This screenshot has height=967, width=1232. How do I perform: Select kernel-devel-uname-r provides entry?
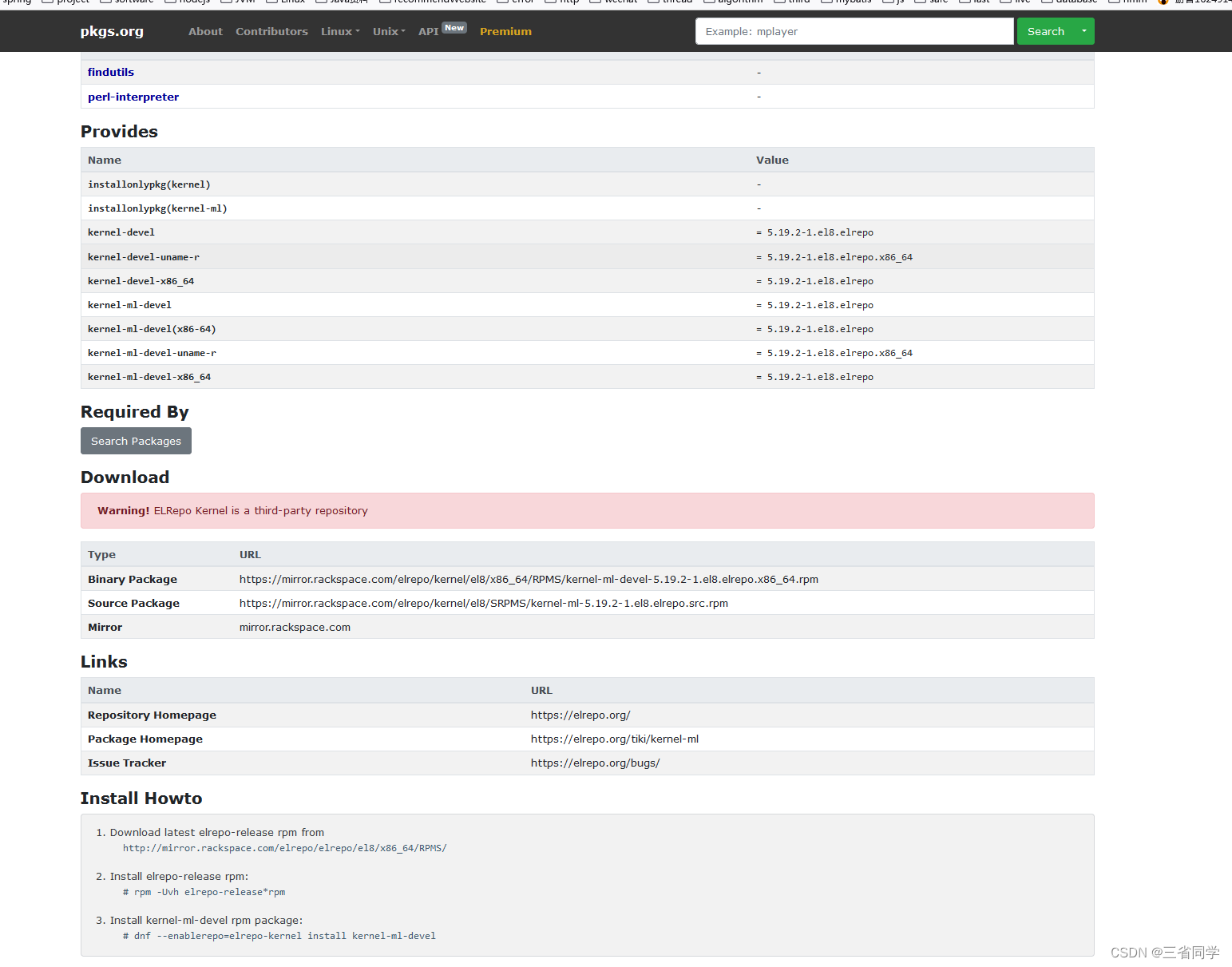tap(144, 257)
